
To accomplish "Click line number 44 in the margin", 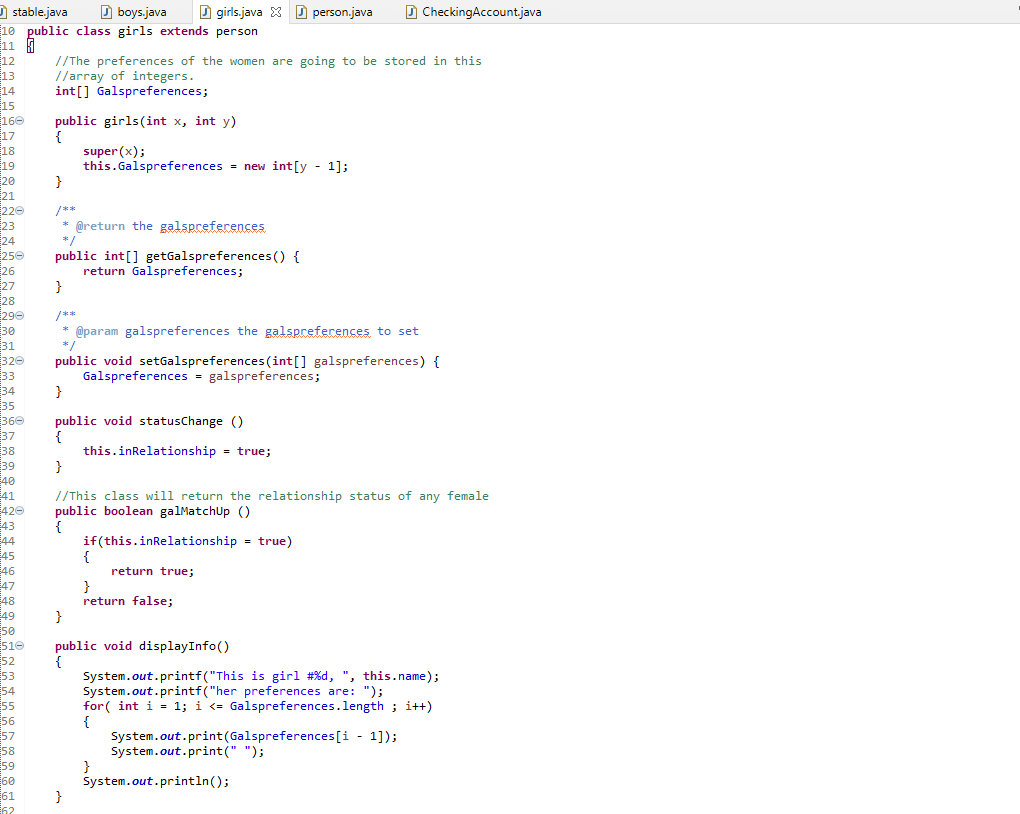I will (x=8, y=540).
